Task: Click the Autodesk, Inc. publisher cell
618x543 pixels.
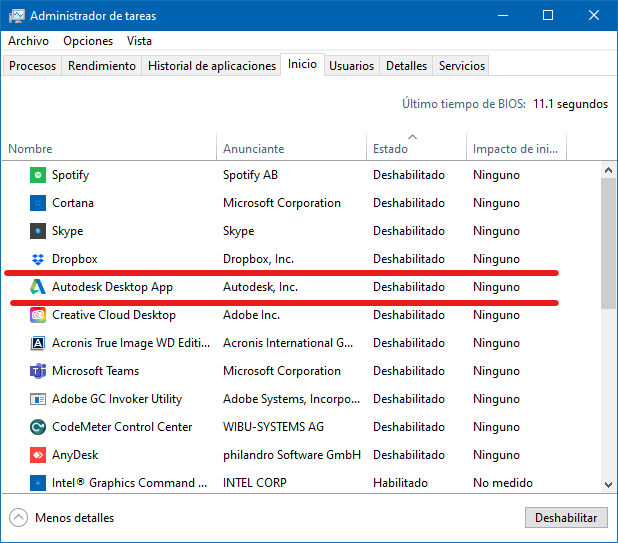Action: point(261,287)
